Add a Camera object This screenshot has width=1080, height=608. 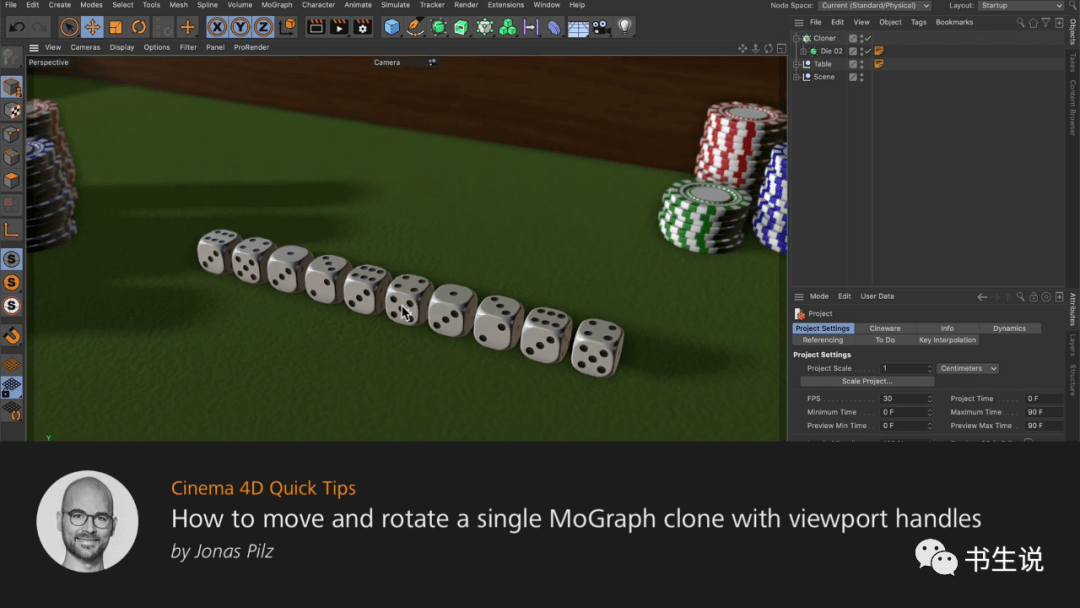click(601, 27)
